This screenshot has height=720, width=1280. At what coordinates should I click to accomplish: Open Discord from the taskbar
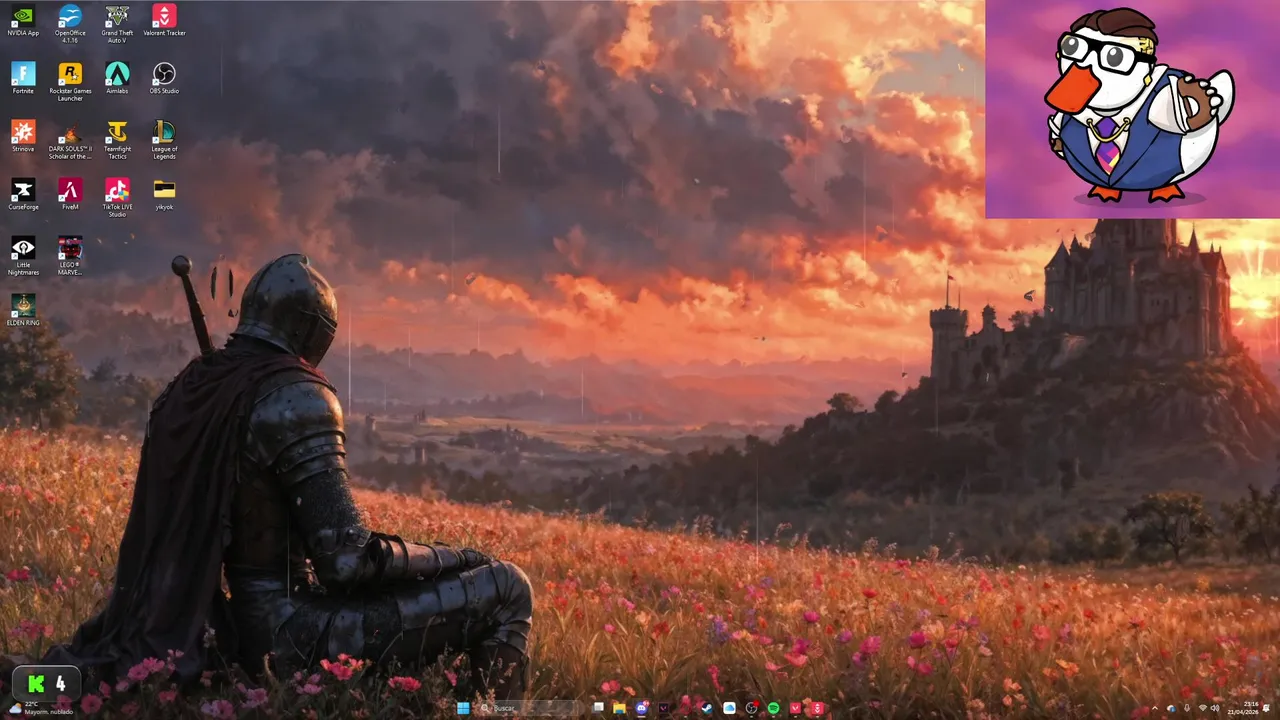(x=642, y=708)
